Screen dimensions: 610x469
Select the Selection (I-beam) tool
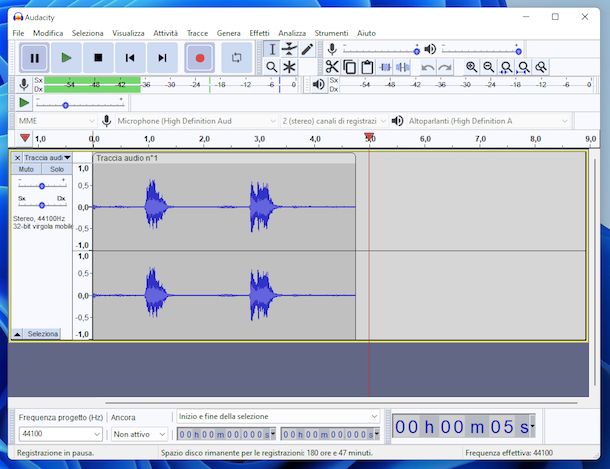272,49
